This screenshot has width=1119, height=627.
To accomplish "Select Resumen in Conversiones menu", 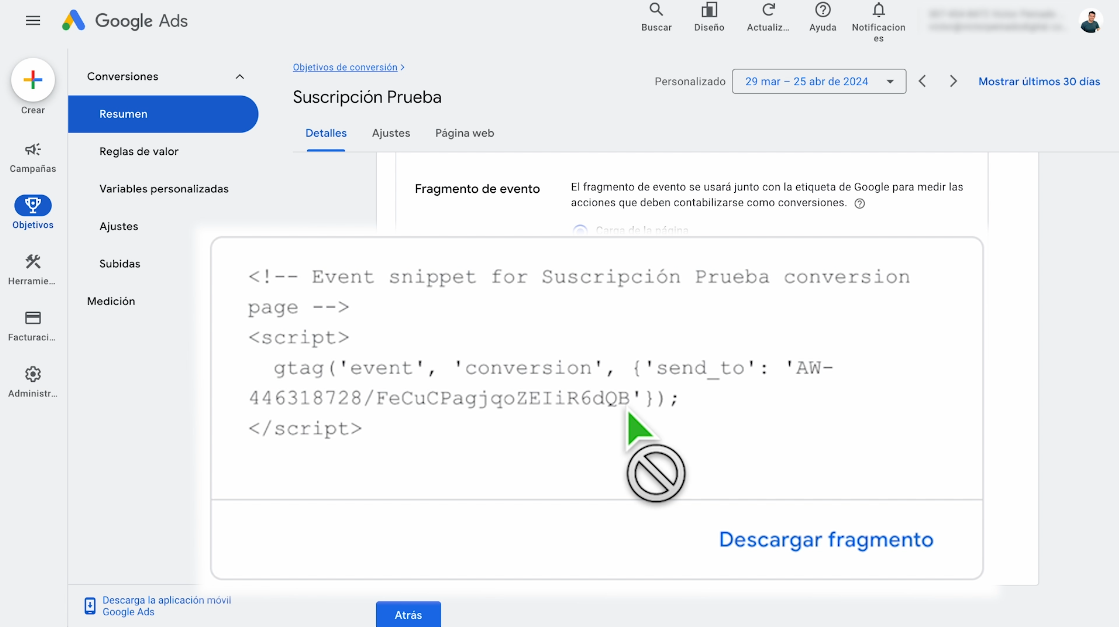I will [x=163, y=114].
